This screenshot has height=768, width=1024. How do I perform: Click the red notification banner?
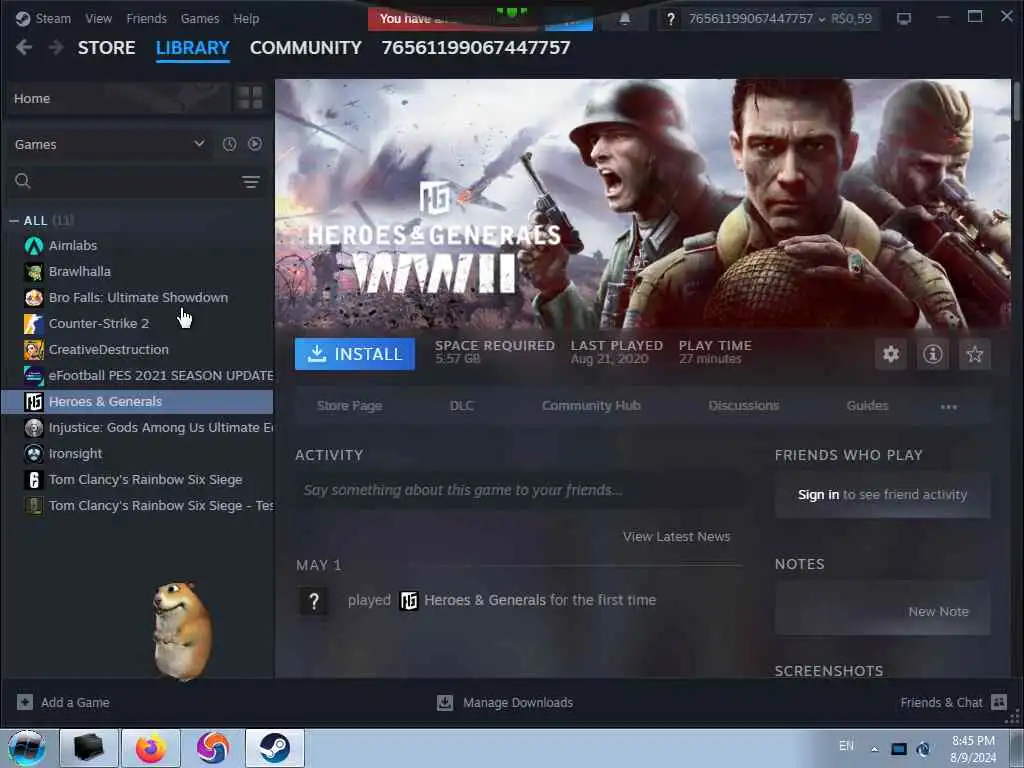click(x=453, y=19)
